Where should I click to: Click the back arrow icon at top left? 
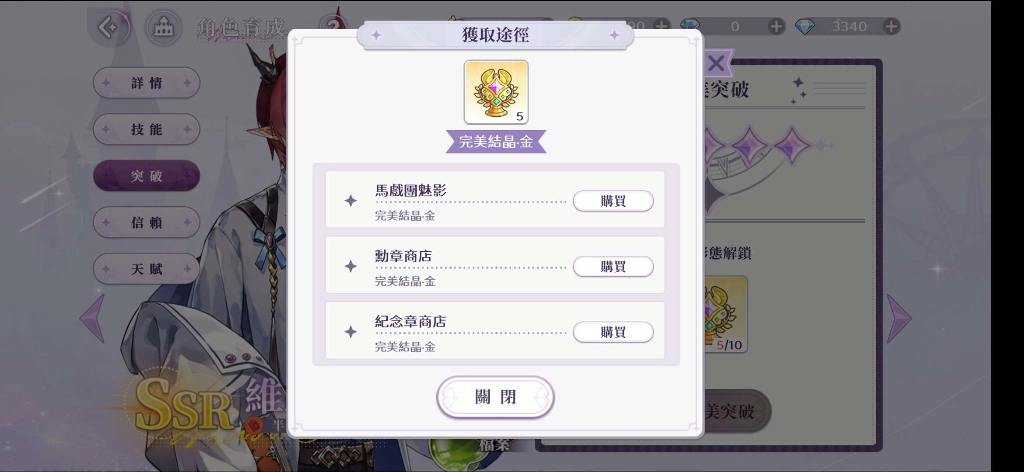tap(108, 28)
